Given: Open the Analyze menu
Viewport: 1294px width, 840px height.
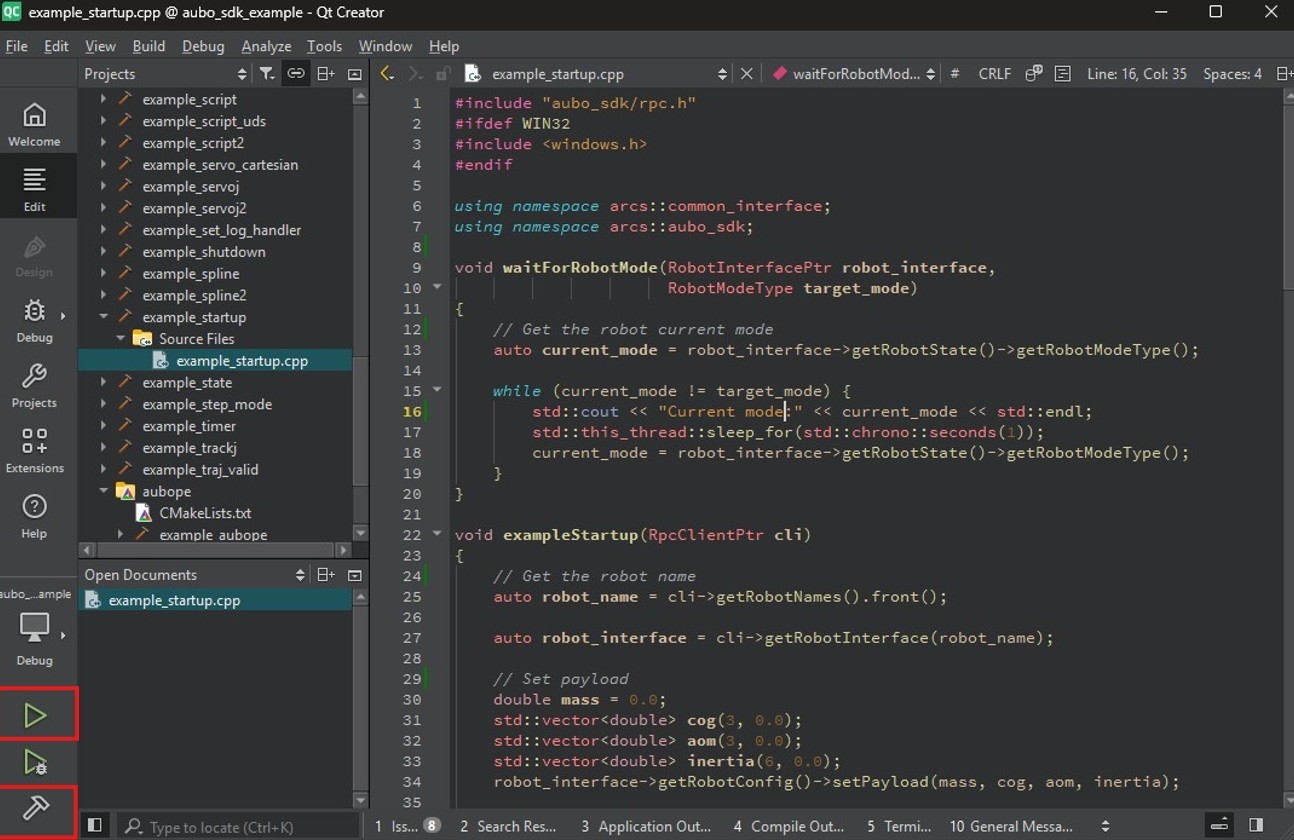Looking at the screenshot, I should [x=266, y=46].
